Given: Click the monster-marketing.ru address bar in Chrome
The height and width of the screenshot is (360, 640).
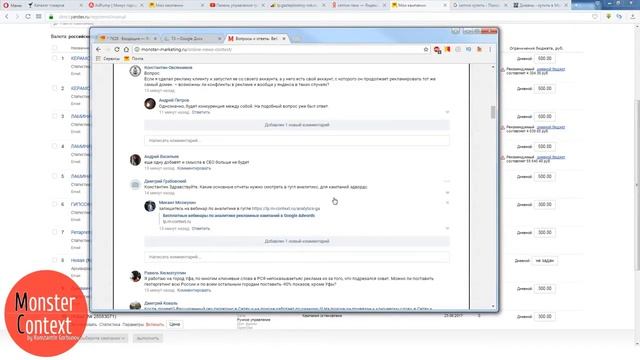Looking at the screenshot, I should click(278, 49).
